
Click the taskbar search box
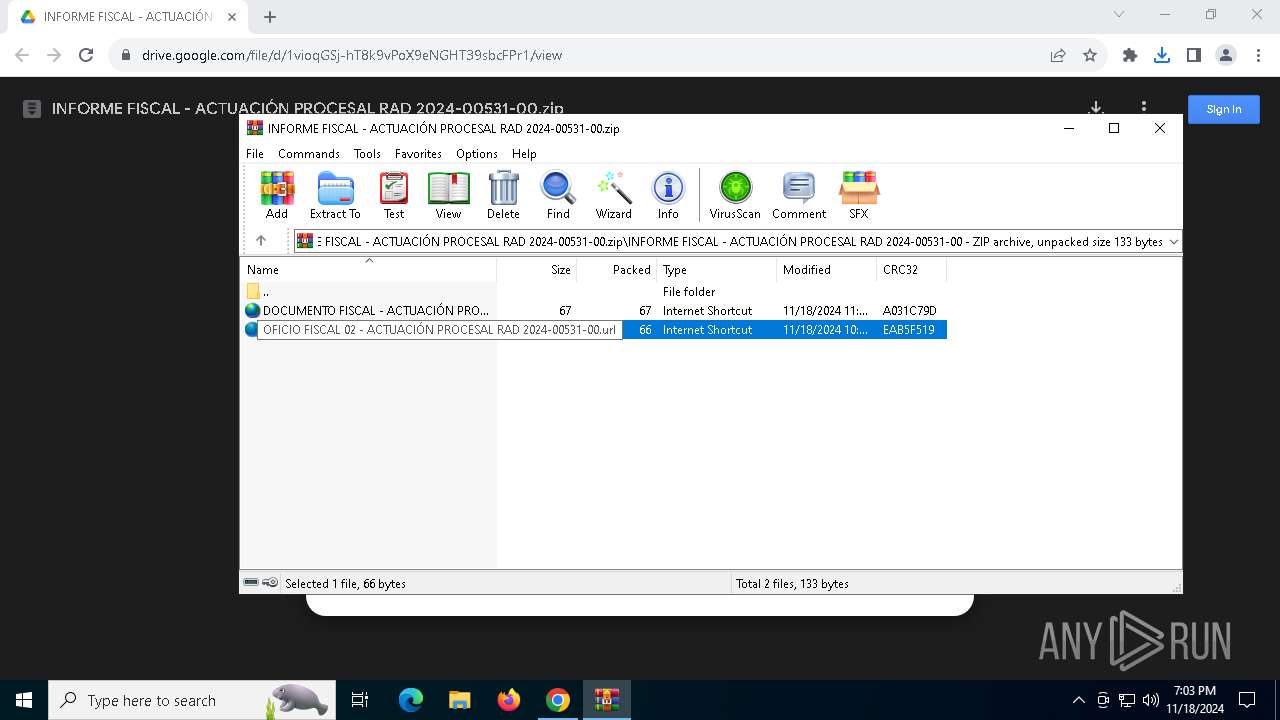190,700
